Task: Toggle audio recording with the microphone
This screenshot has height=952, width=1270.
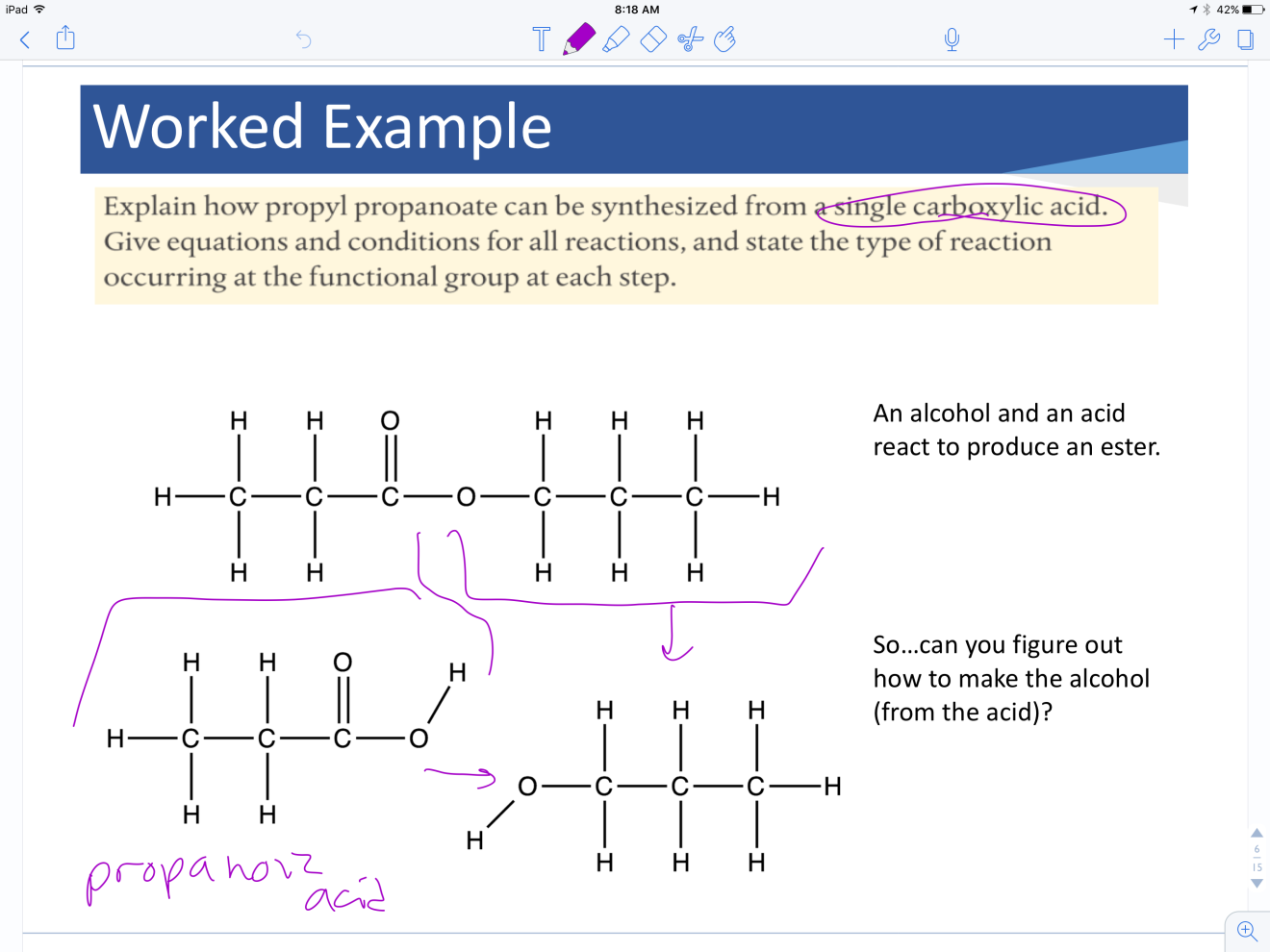Action: pos(951,39)
